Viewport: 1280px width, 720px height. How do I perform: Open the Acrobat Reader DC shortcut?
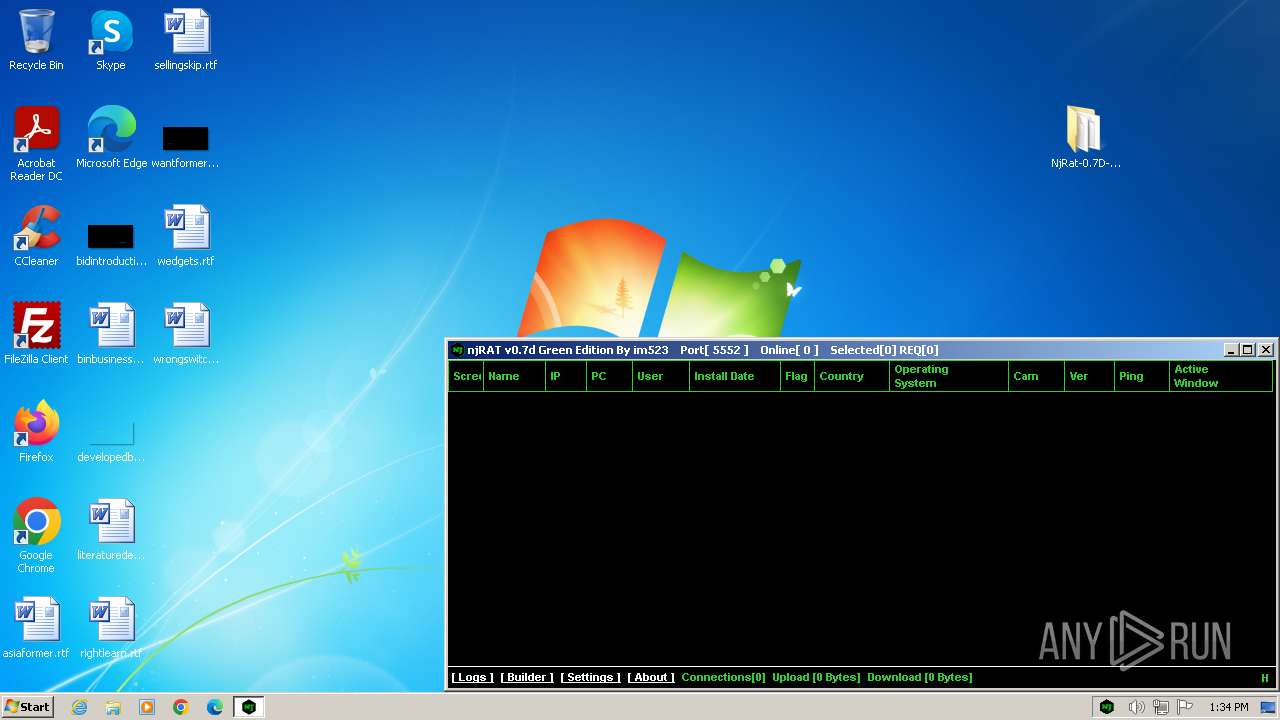(36, 144)
